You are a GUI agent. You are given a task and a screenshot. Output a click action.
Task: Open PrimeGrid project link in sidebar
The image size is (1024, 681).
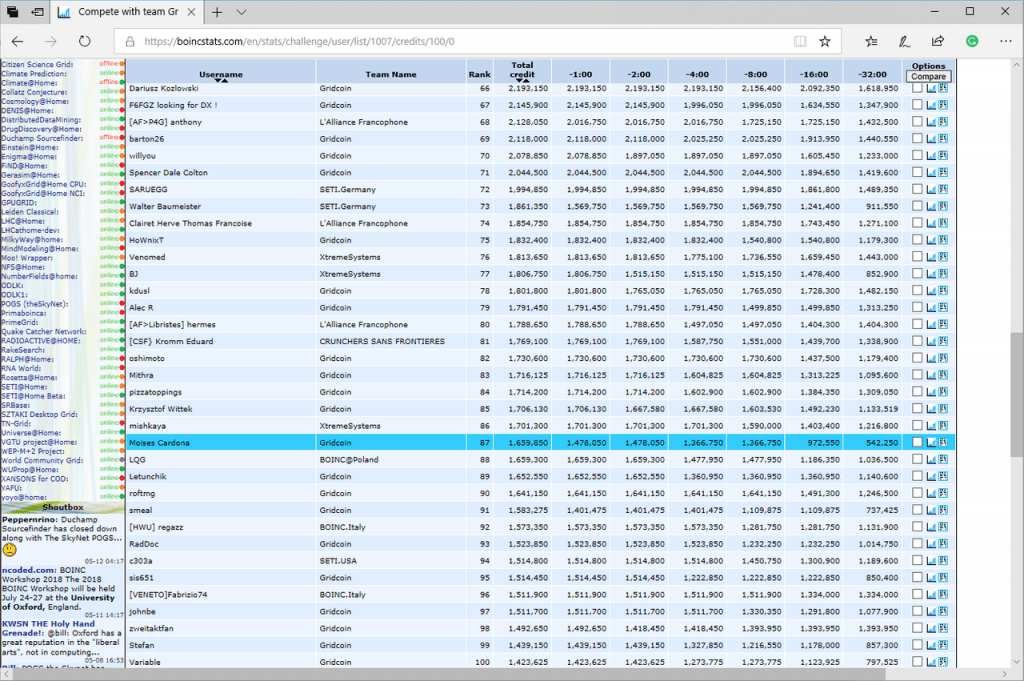(x=20, y=322)
